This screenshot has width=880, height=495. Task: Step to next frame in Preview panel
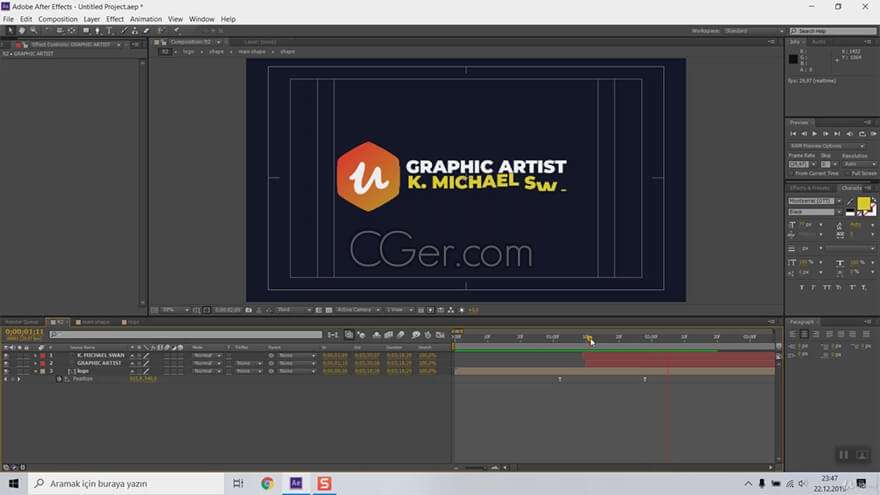point(826,134)
